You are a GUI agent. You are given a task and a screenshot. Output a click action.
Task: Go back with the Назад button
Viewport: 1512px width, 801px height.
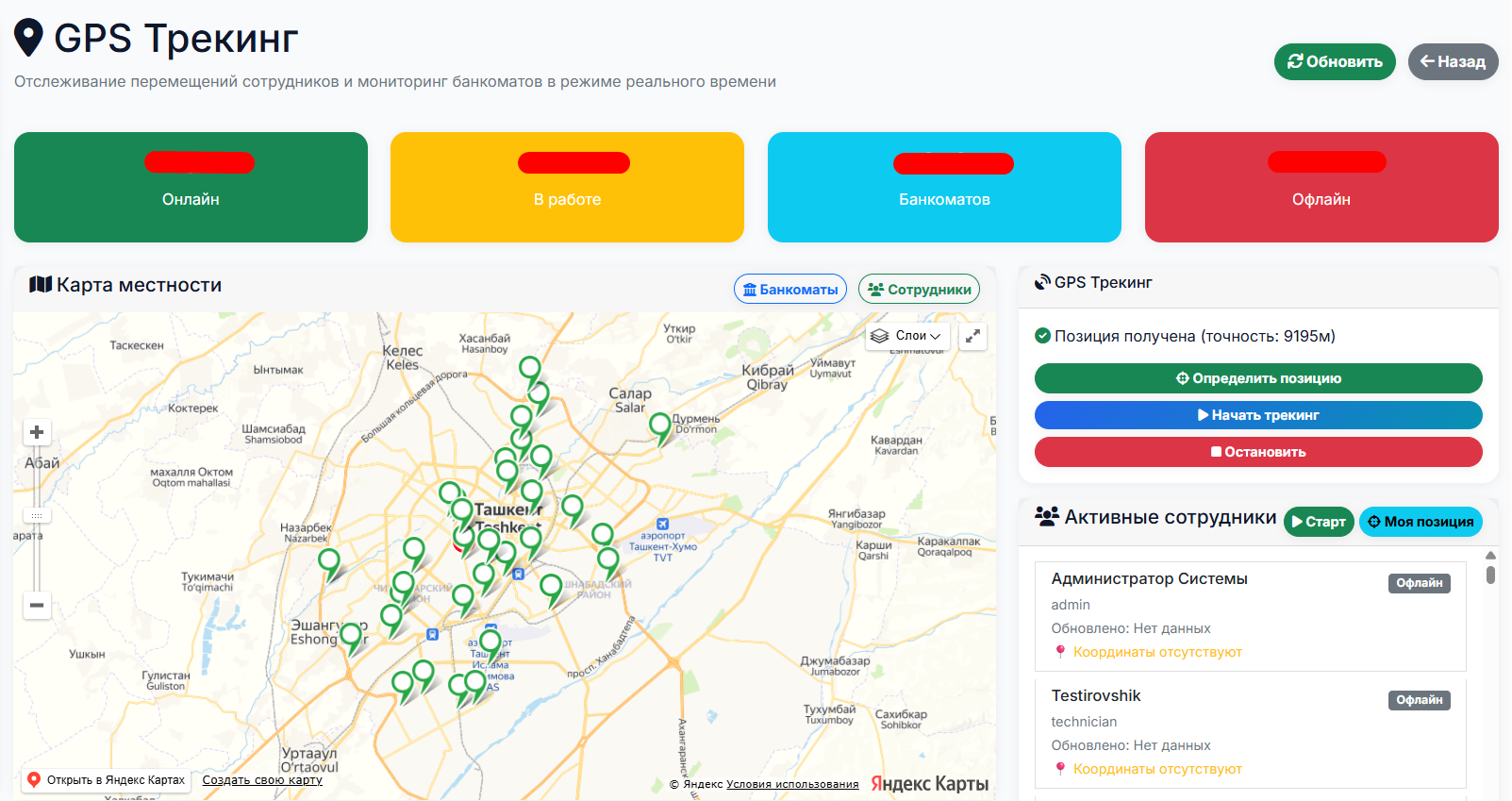pos(1453,62)
